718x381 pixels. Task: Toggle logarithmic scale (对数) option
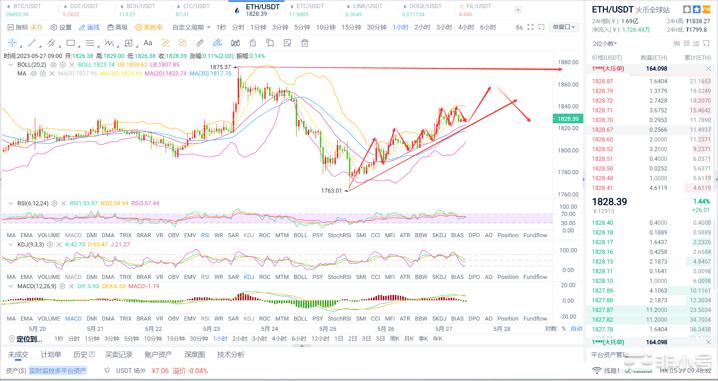(x=550, y=328)
